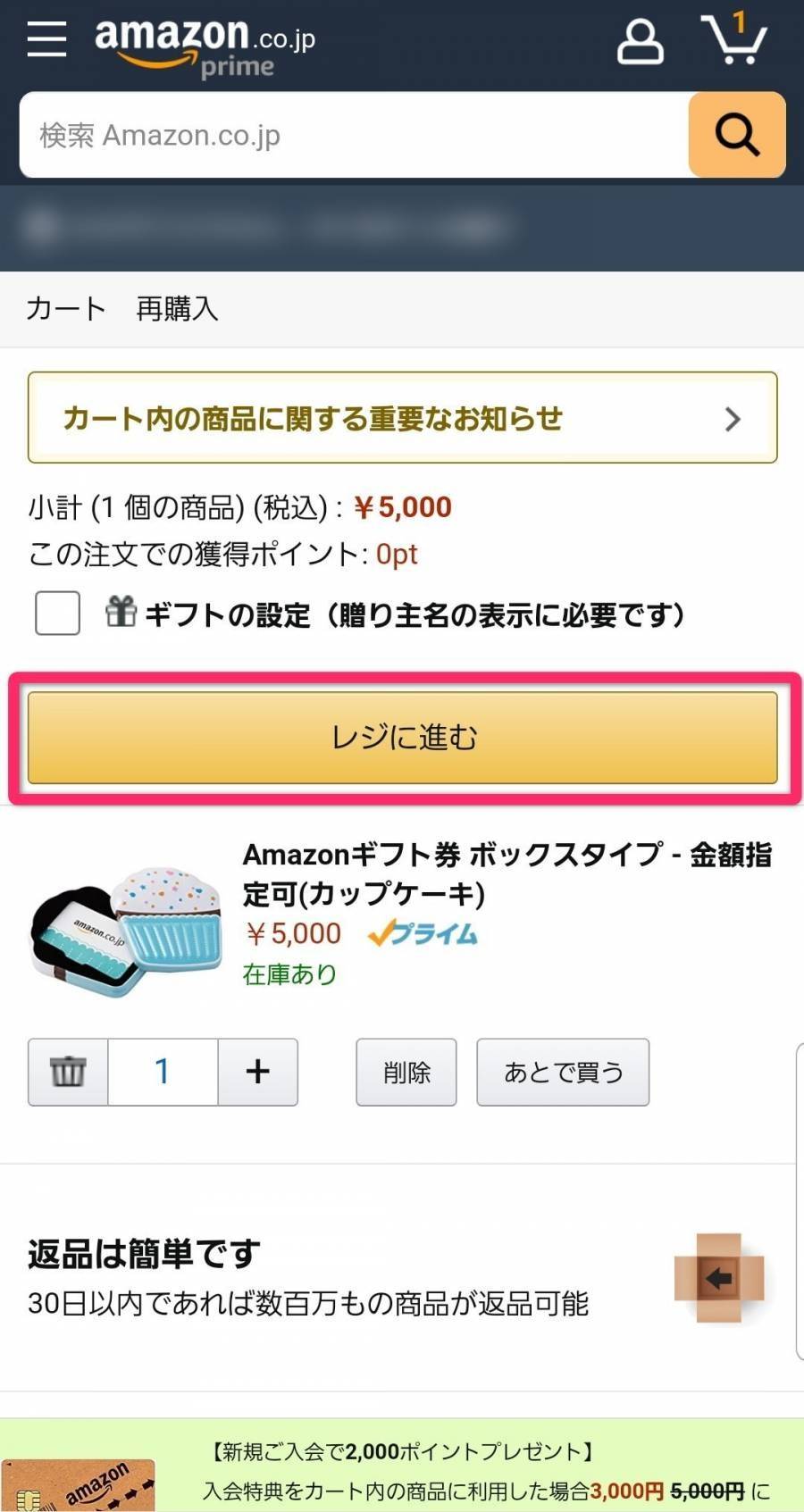This screenshot has height=1512, width=804.
Task: Switch to the 再購入 tab
Action: point(176,309)
